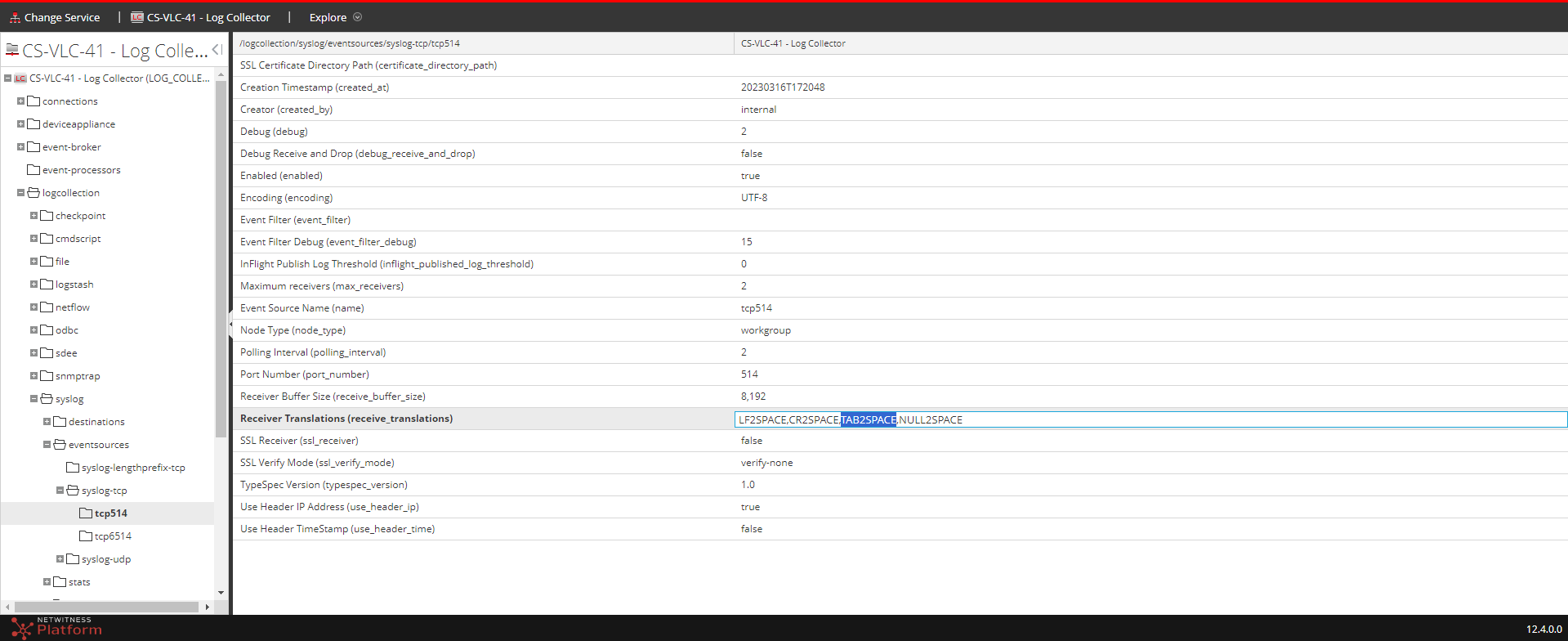Expand the syslog-udp tree node
The width and height of the screenshot is (1568, 641).
(x=60, y=559)
